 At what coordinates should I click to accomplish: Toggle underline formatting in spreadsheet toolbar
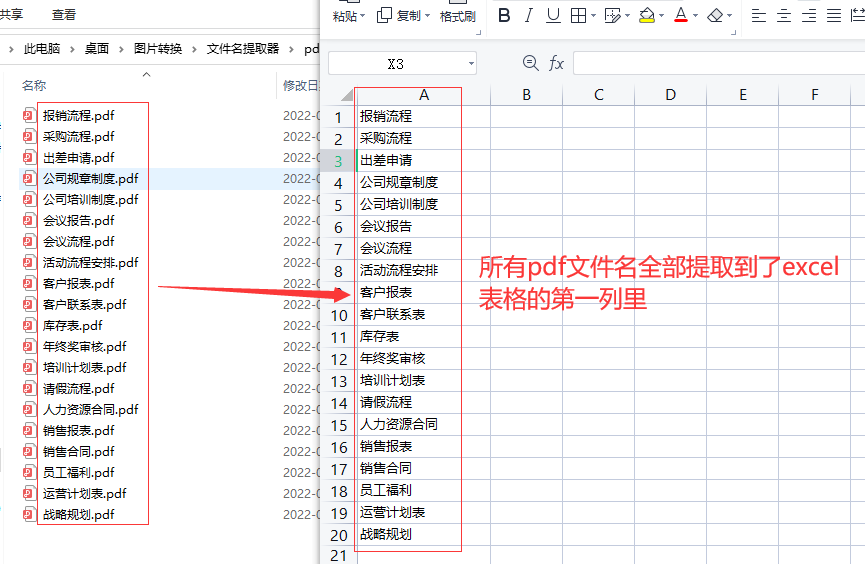pos(553,15)
